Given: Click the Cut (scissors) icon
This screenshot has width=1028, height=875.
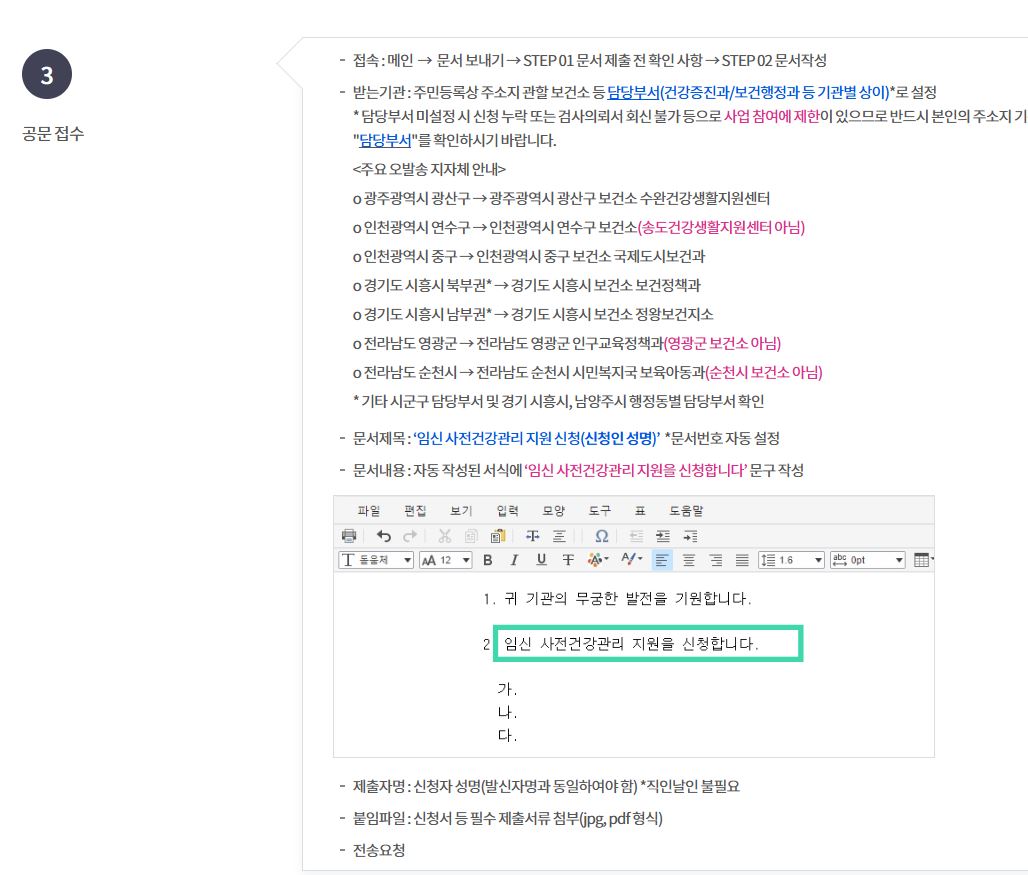Looking at the screenshot, I should (x=445, y=534).
